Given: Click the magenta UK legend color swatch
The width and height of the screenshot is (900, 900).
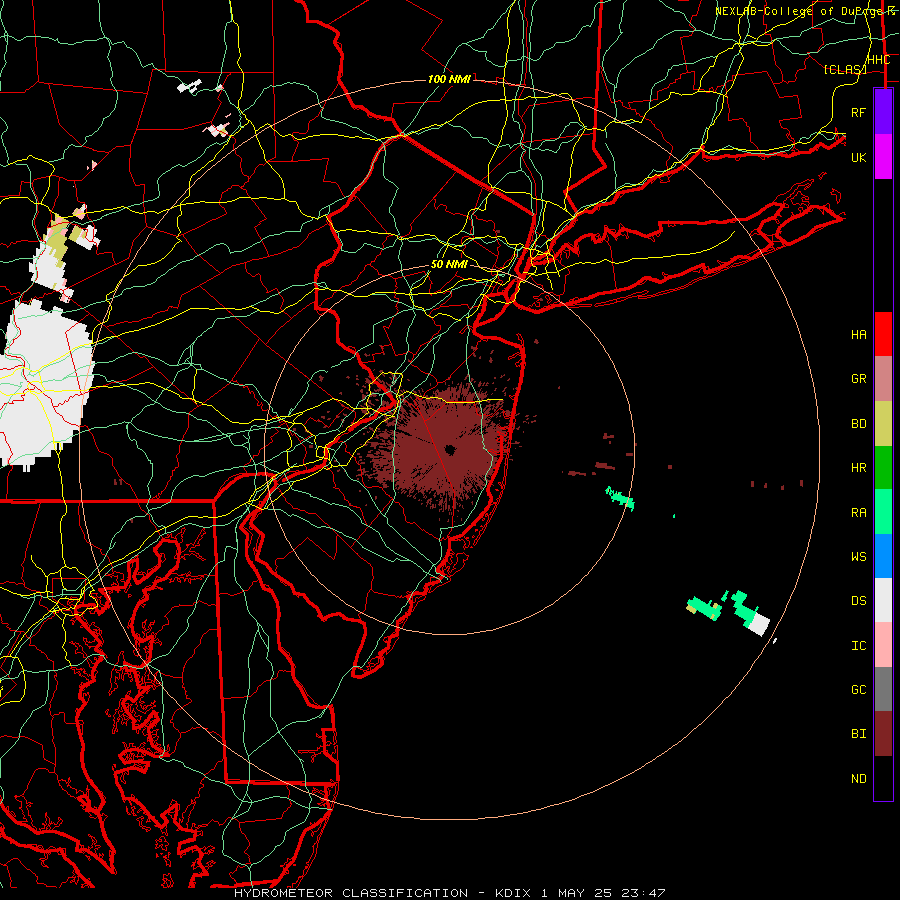Looking at the screenshot, I should click(883, 157).
